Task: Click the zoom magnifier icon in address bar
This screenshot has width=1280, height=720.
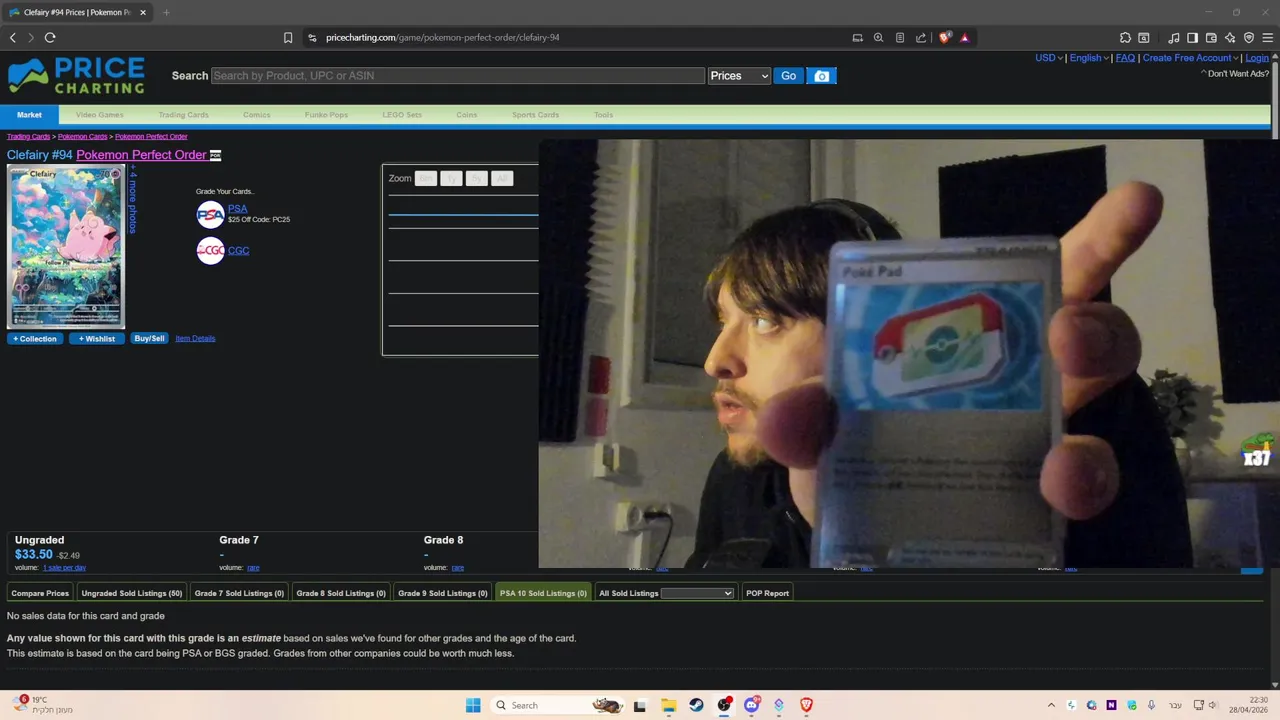Action: tap(878, 37)
